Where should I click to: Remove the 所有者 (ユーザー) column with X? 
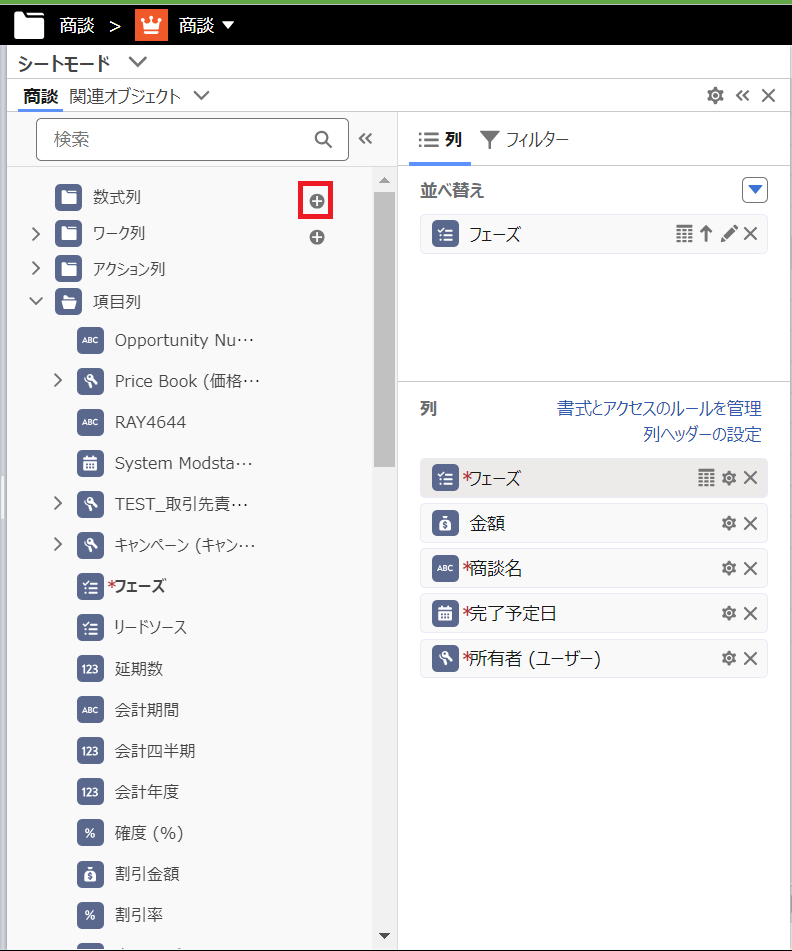pyautogui.click(x=750, y=659)
